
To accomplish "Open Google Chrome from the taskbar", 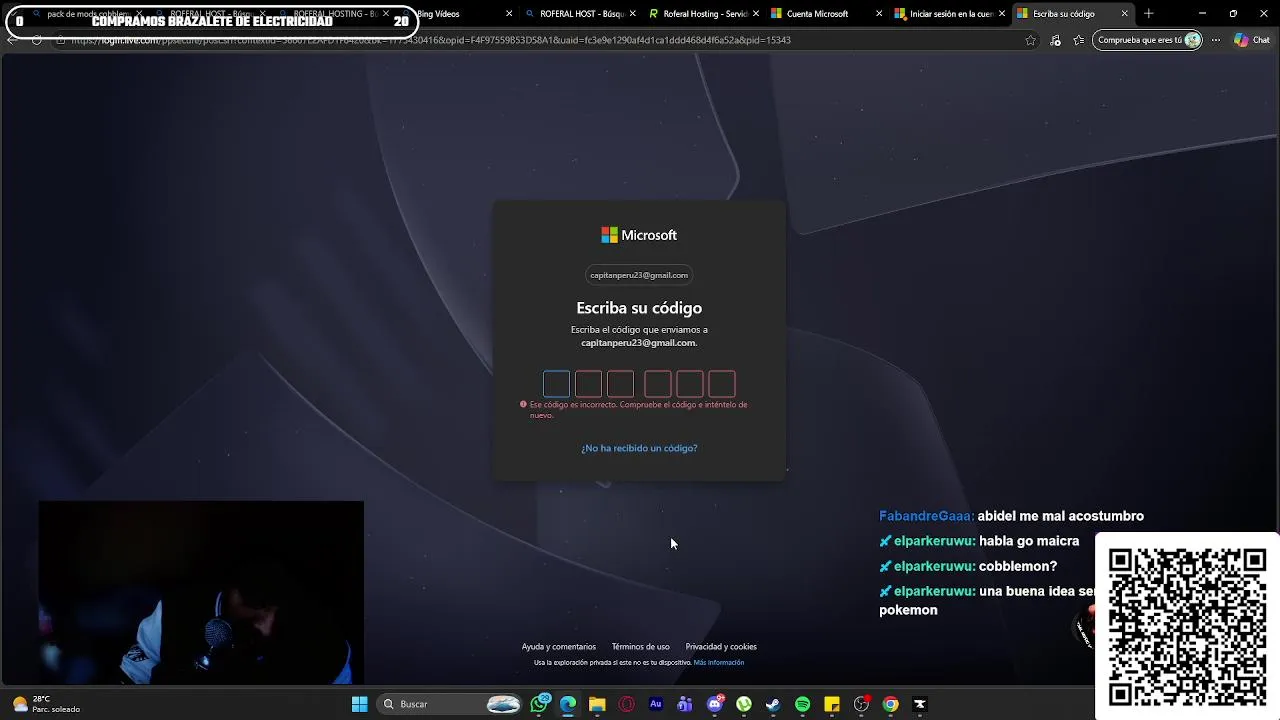I will tap(891, 704).
